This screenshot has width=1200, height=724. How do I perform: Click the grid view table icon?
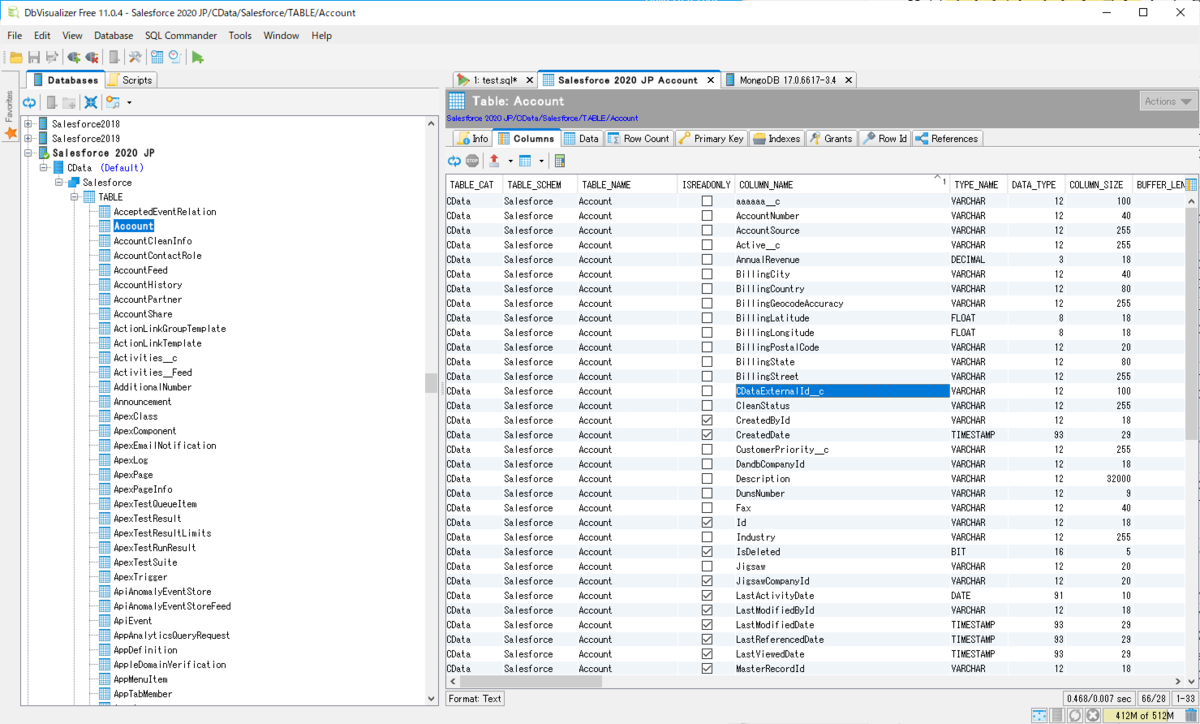[525, 160]
